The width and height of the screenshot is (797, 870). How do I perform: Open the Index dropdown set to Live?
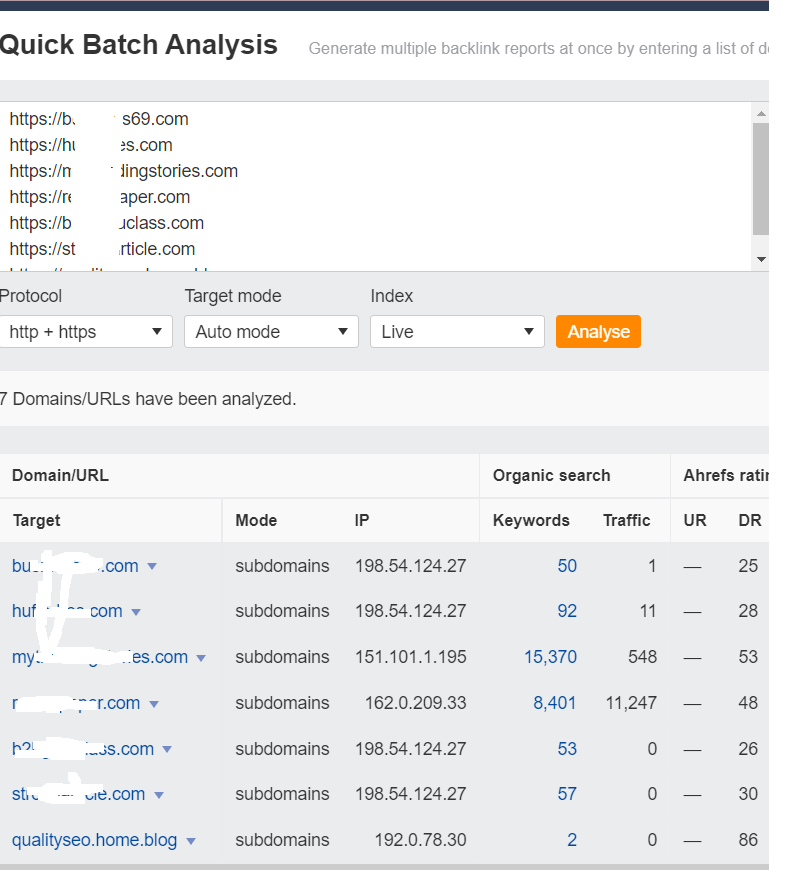[x=457, y=332]
